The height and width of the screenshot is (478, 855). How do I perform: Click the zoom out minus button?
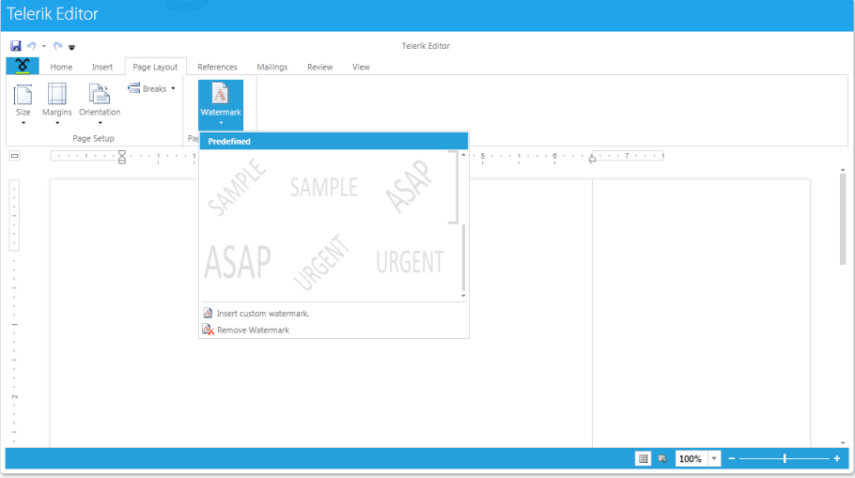(x=732, y=459)
